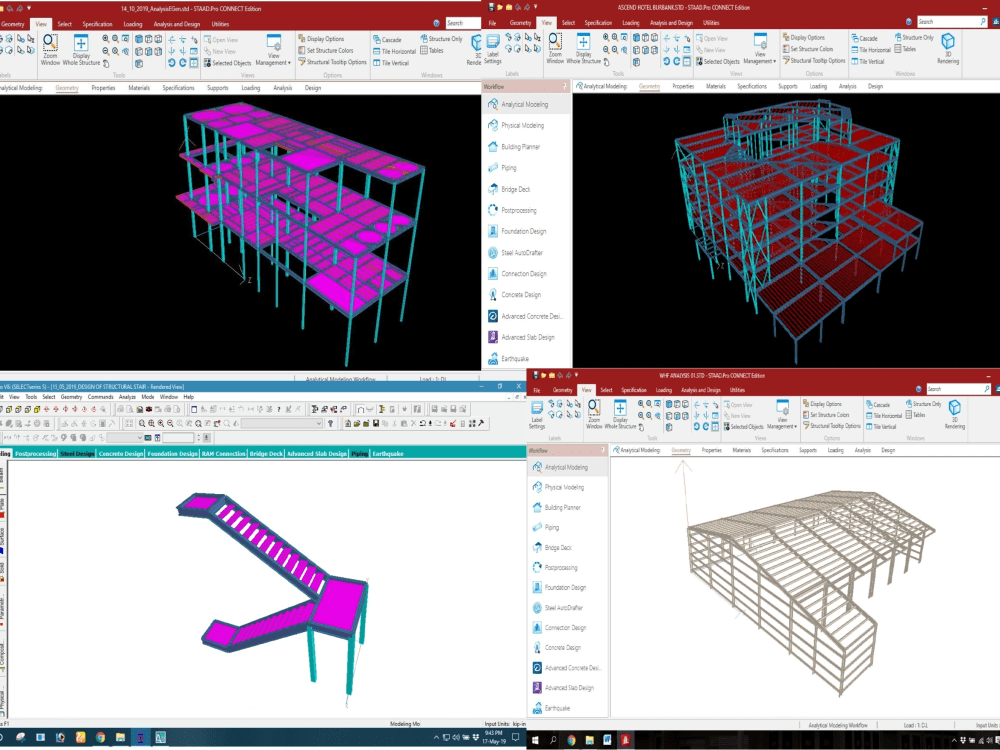Viewport: 1000px width, 750px height.
Task: Click the Search field in ASCEND HOTEL window
Action: point(952,22)
